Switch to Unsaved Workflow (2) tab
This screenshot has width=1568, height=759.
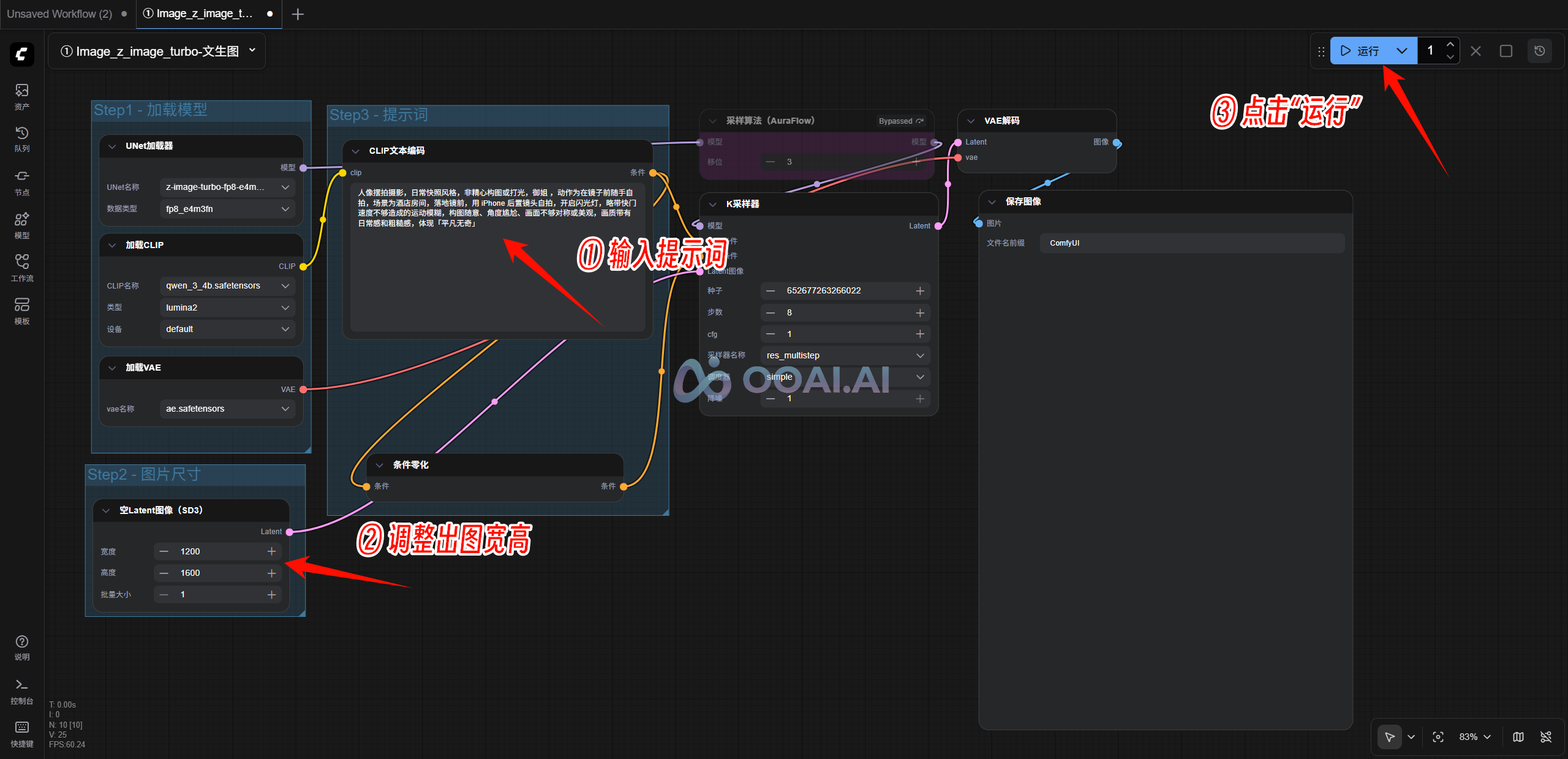(x=59, y=13)
